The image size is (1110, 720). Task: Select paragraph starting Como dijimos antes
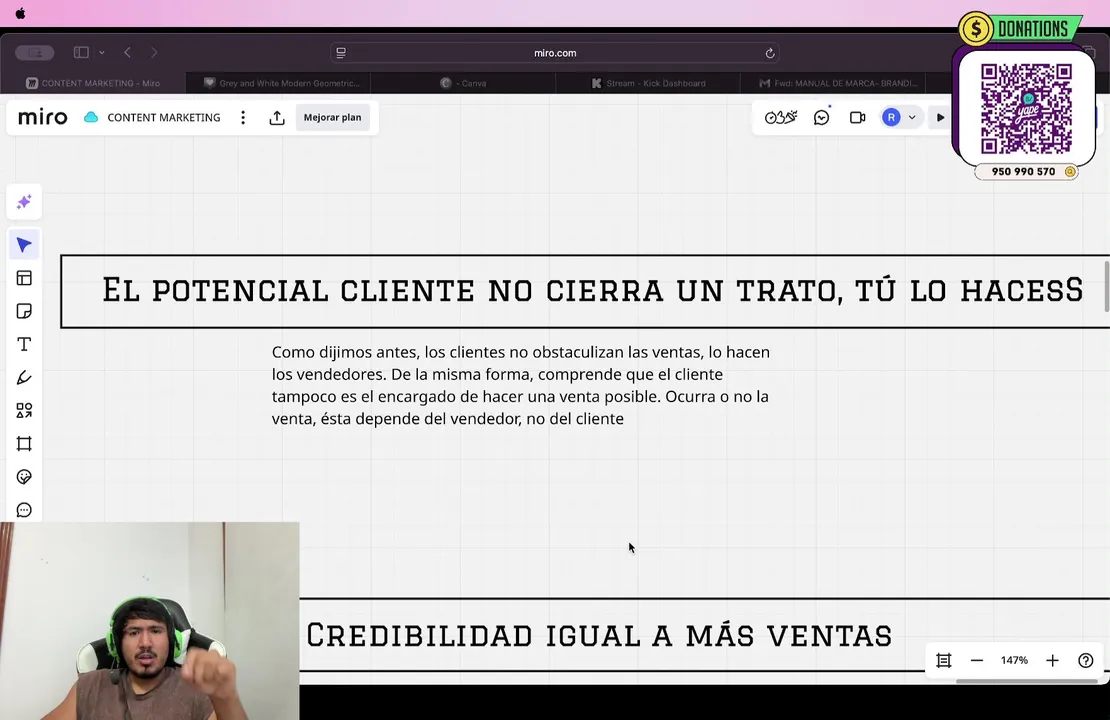click(520, 385)
